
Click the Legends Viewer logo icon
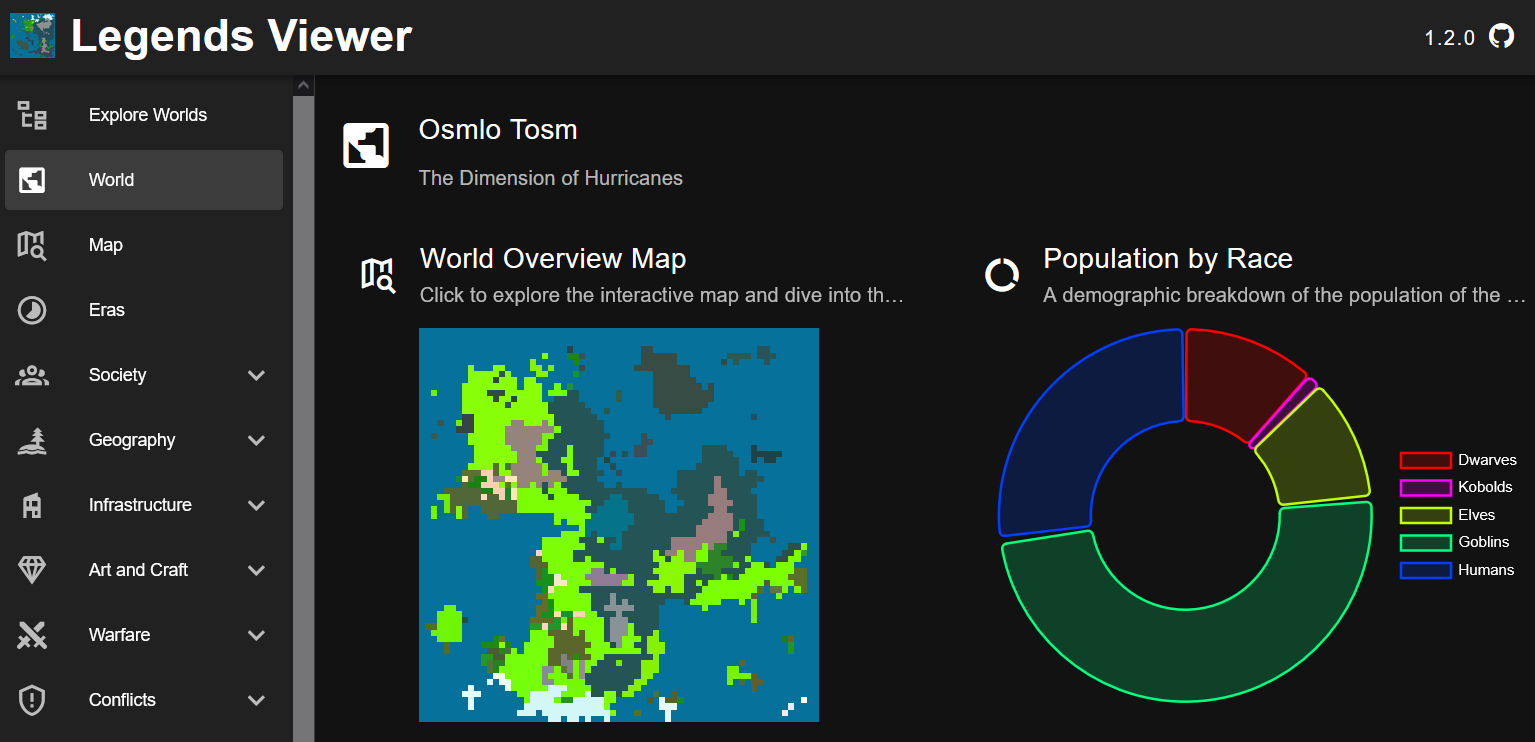32,36
